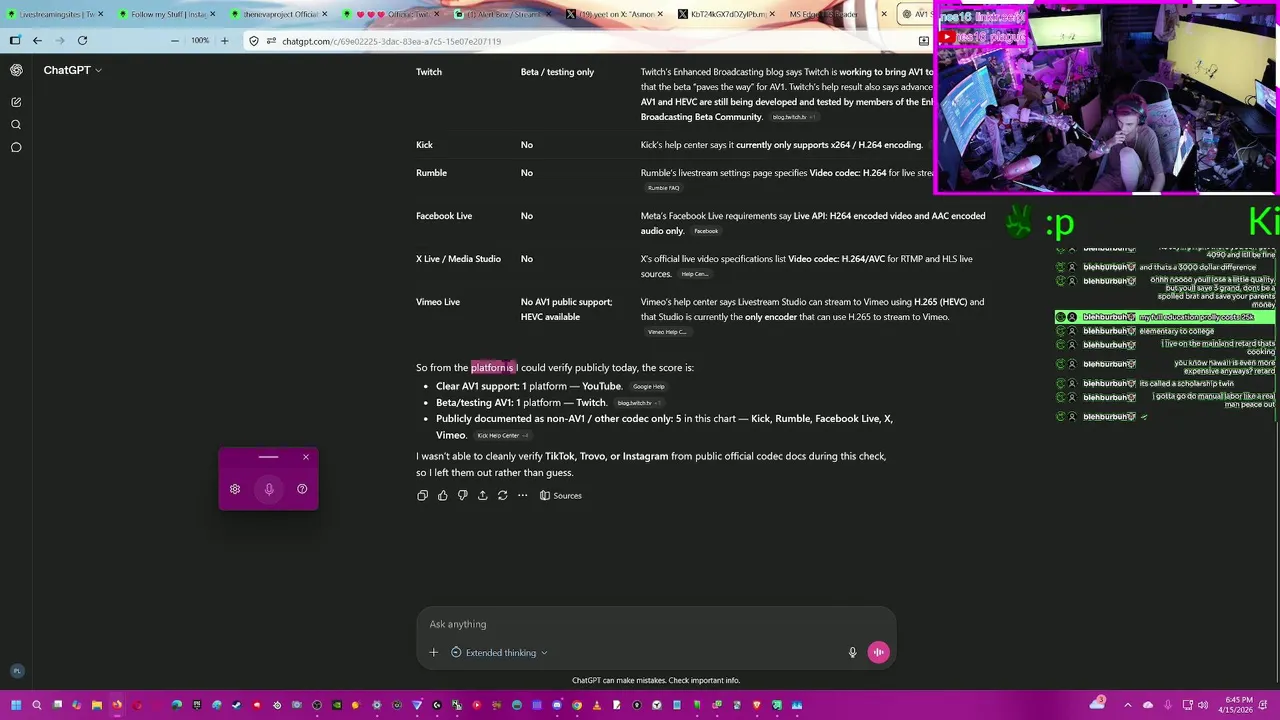Open Kick Help Center source chip
Screen dimensions: 1280x720
click(502, 436)
